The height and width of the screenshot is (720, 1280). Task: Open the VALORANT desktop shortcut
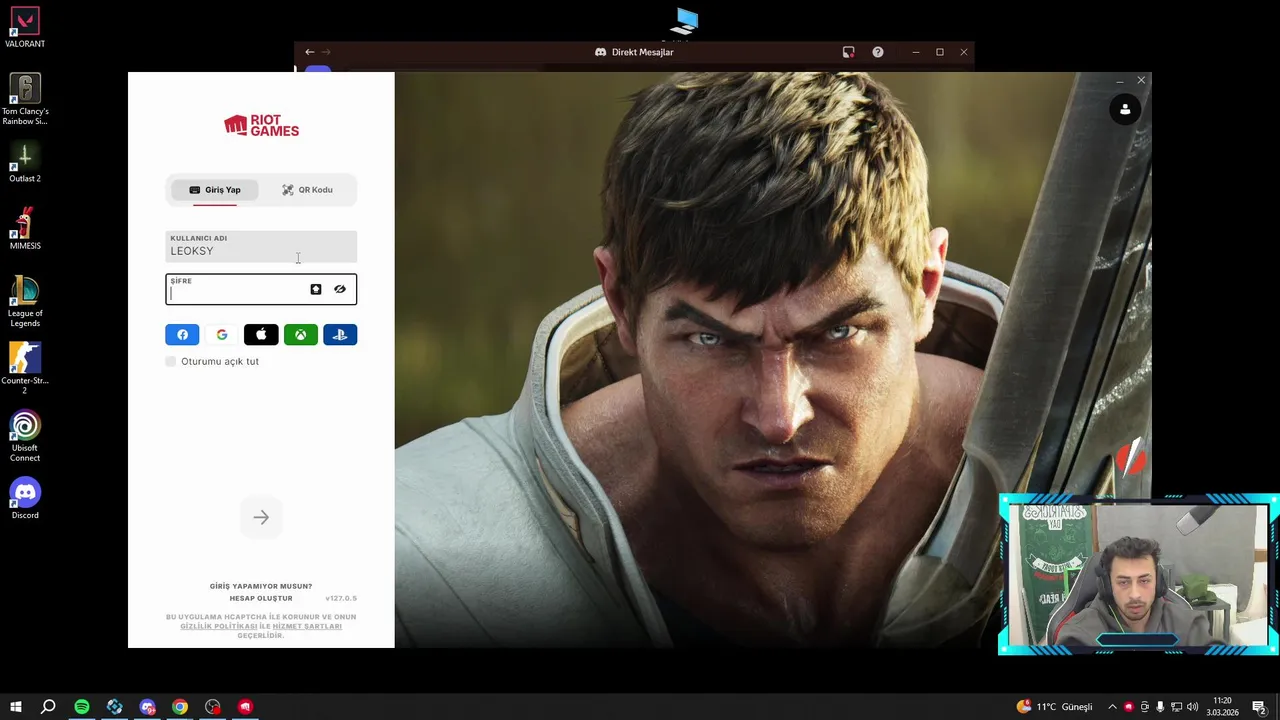[25, 28]
